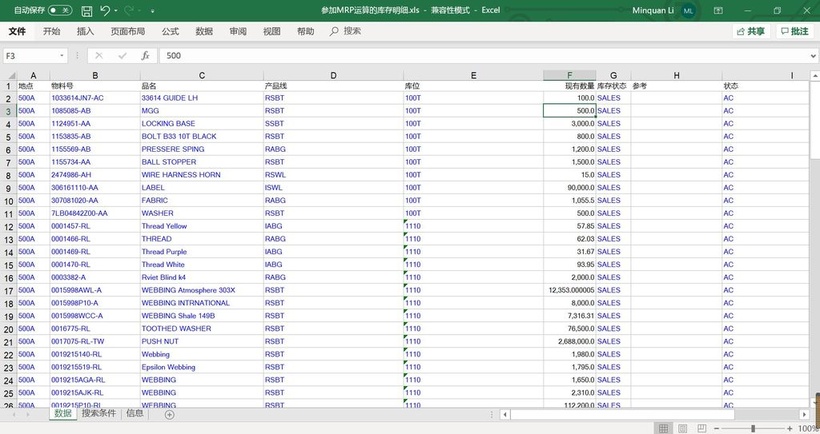
Task: Open the 文件 file menu
Action: [17, 32]
